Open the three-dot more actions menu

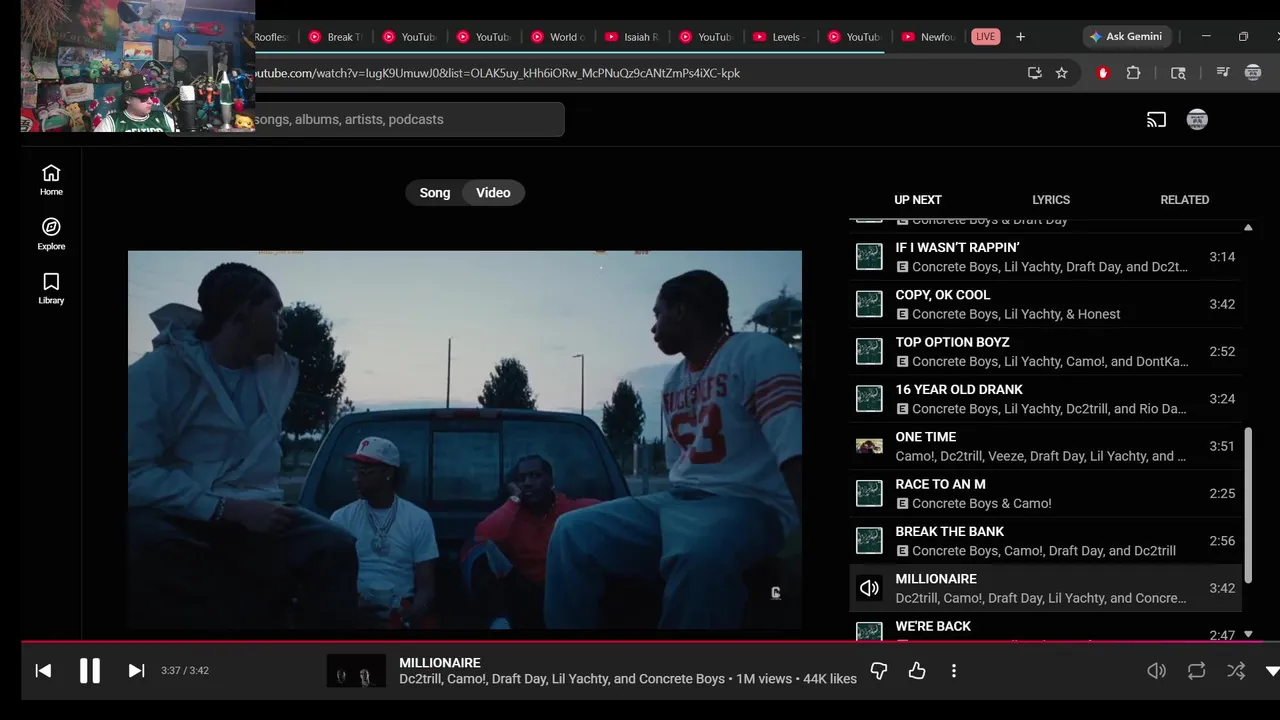point(954,671)
